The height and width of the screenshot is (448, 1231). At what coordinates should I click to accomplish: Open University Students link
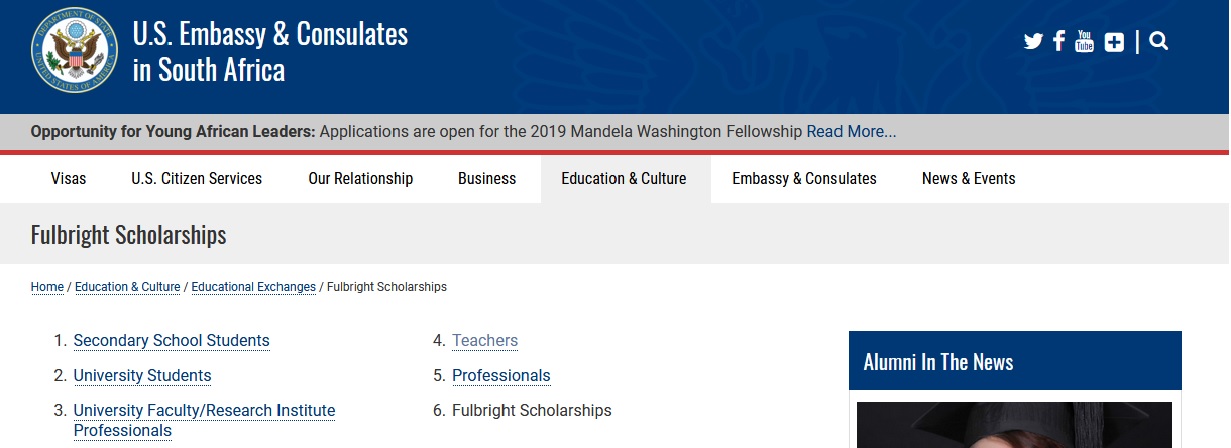(142, 376)
